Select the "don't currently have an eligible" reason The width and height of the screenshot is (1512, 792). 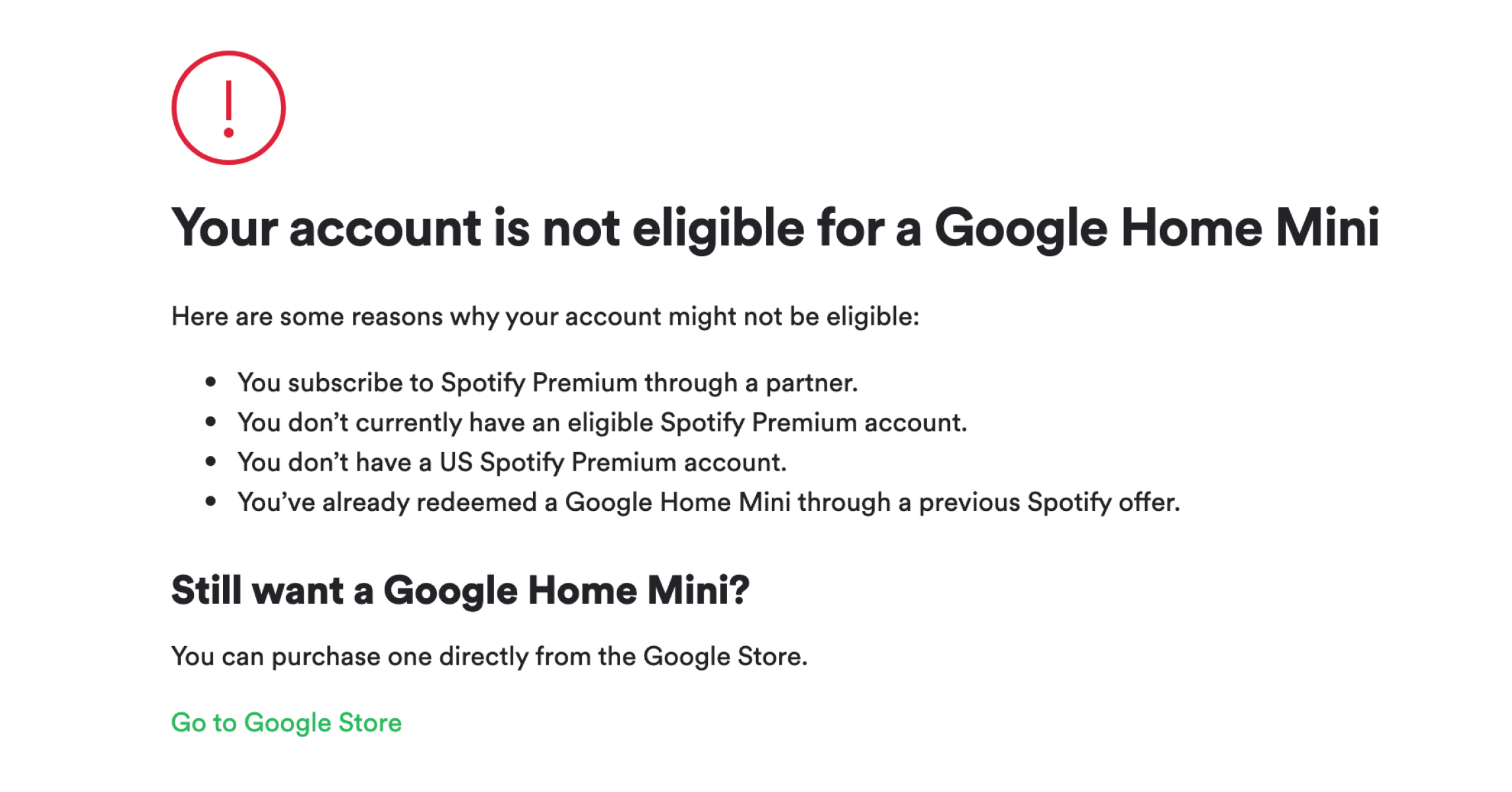click(x=602, y=422)
